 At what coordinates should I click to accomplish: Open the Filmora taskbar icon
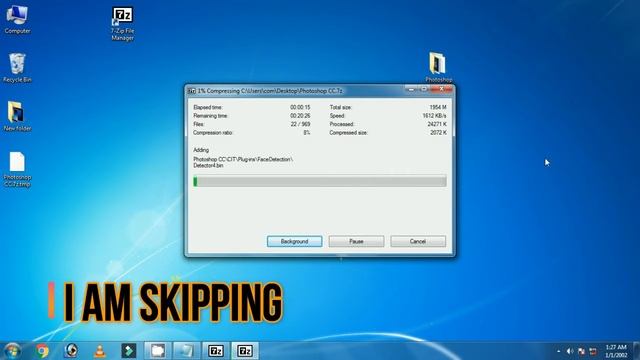(129, 351)
